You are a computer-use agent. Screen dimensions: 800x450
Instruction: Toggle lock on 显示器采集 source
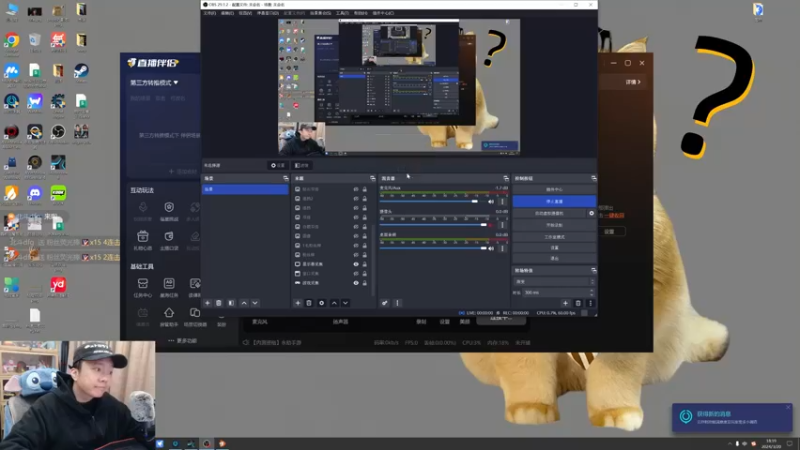(x=364, y=264)
